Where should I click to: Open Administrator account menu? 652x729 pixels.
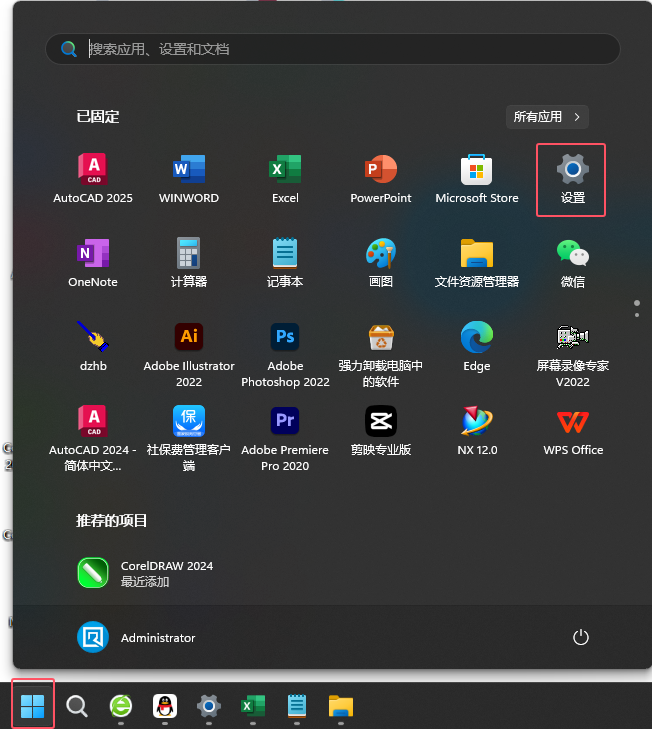coord(136,637)
